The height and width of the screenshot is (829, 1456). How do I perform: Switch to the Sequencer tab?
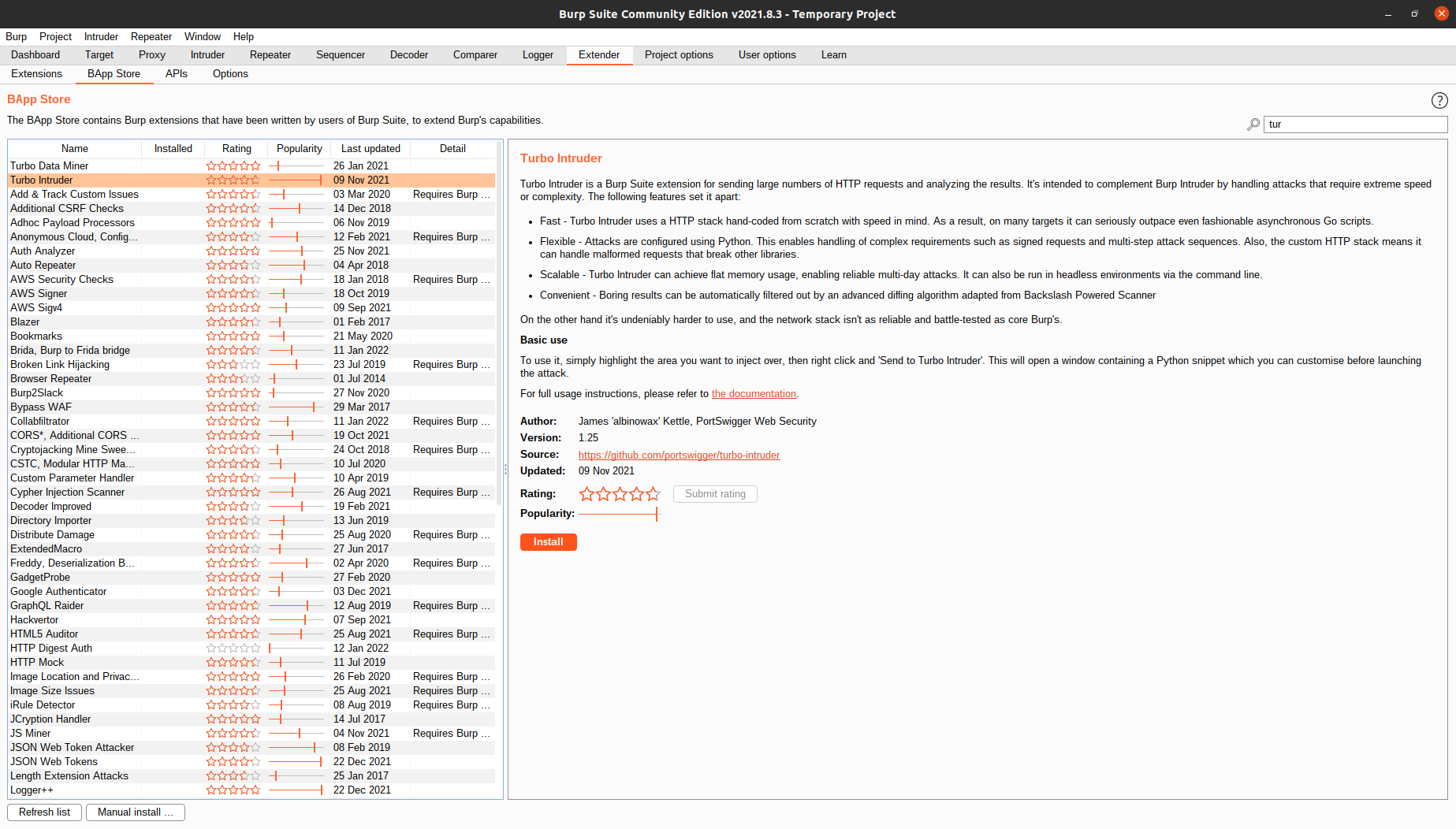[341, 55]
